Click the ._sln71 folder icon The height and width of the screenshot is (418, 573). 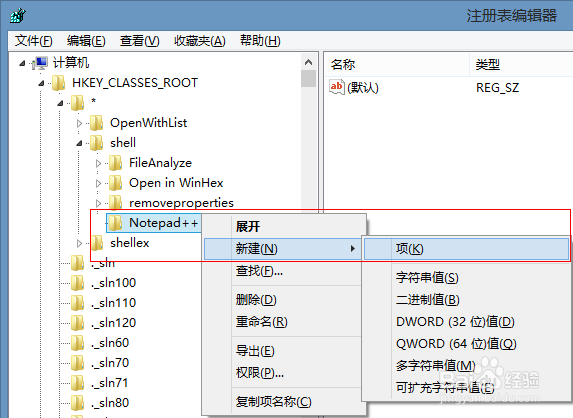pos(77,383)
